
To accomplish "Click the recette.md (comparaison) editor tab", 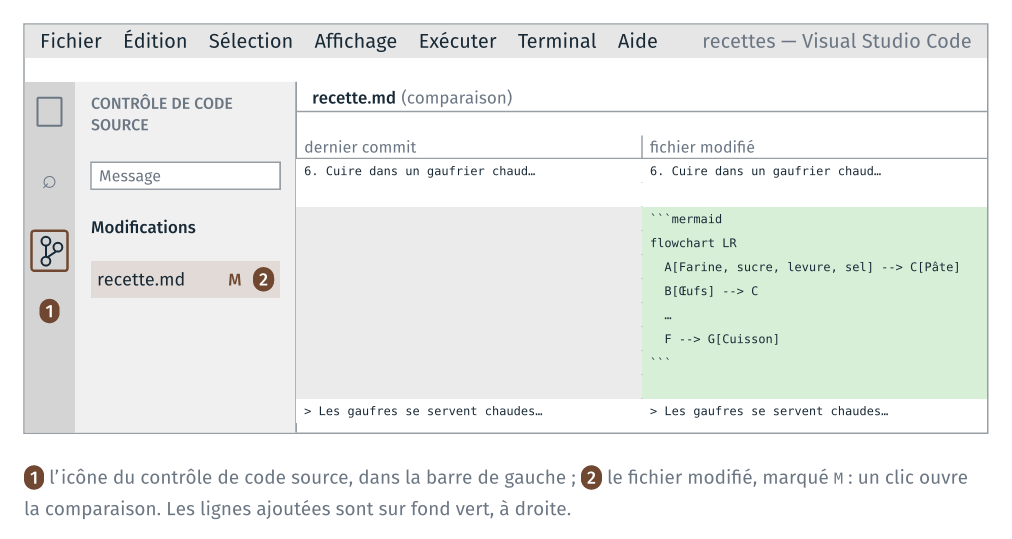I will click(412, 97).
